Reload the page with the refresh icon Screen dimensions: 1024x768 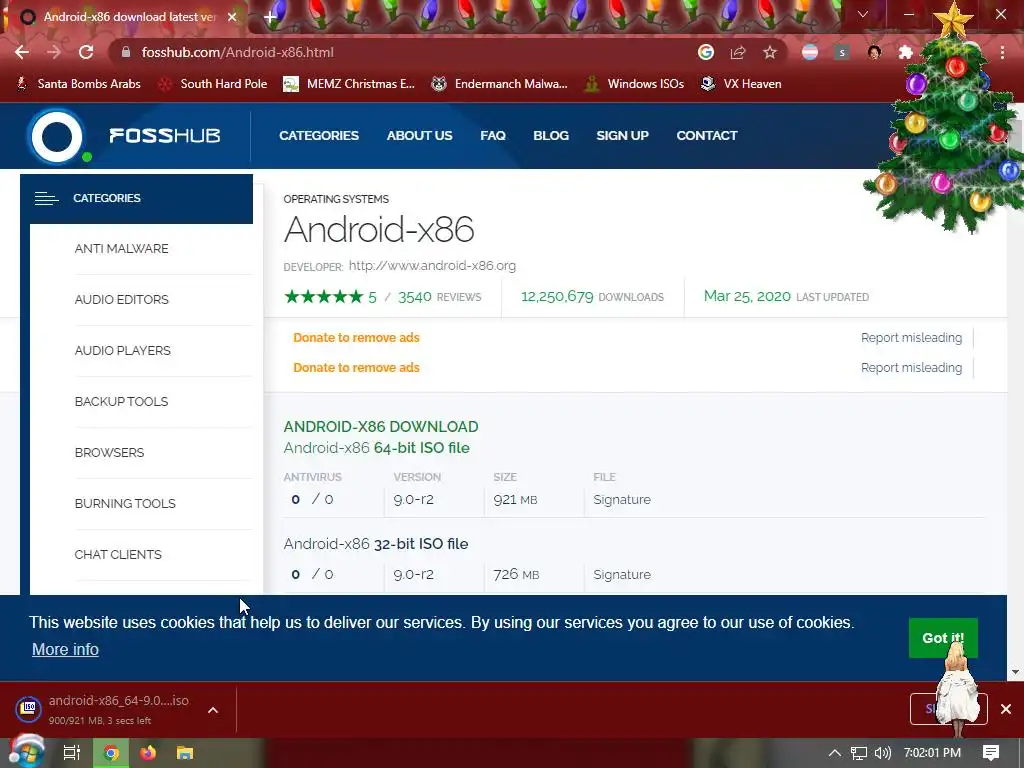(x=86, y=52)
